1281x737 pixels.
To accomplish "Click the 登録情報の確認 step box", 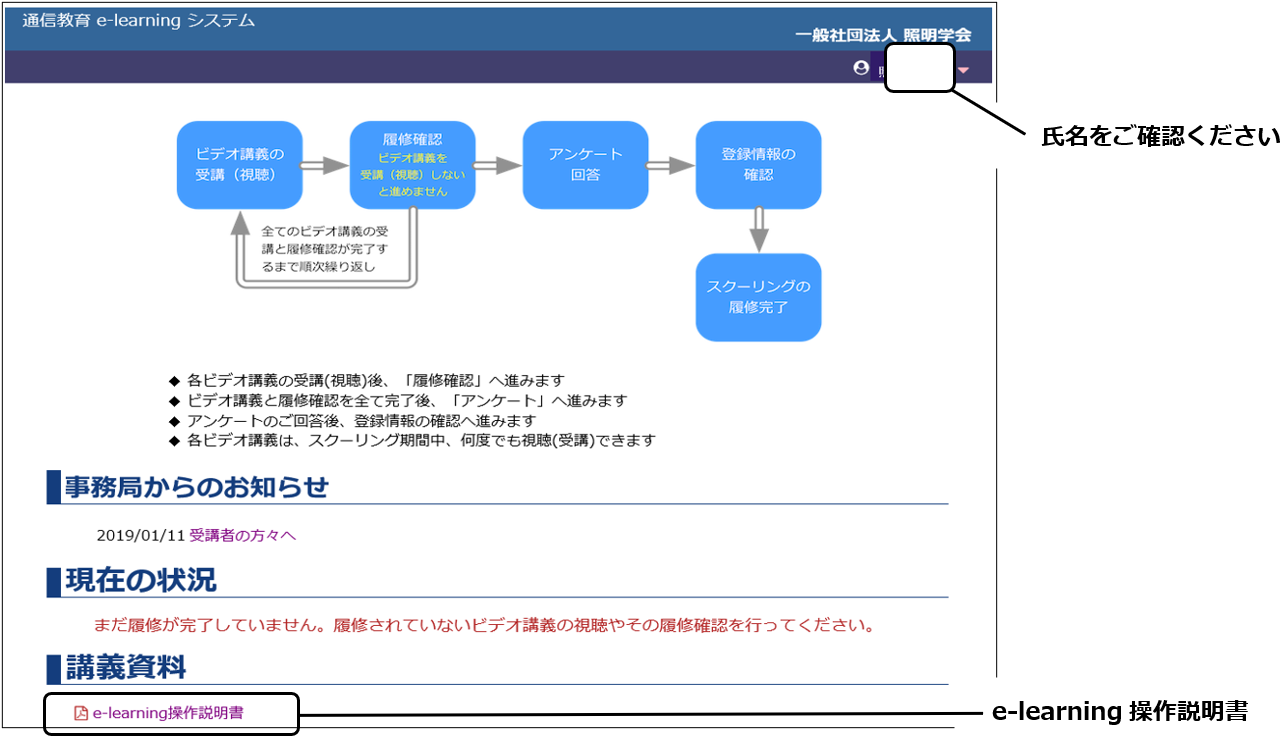I will 759,165.
